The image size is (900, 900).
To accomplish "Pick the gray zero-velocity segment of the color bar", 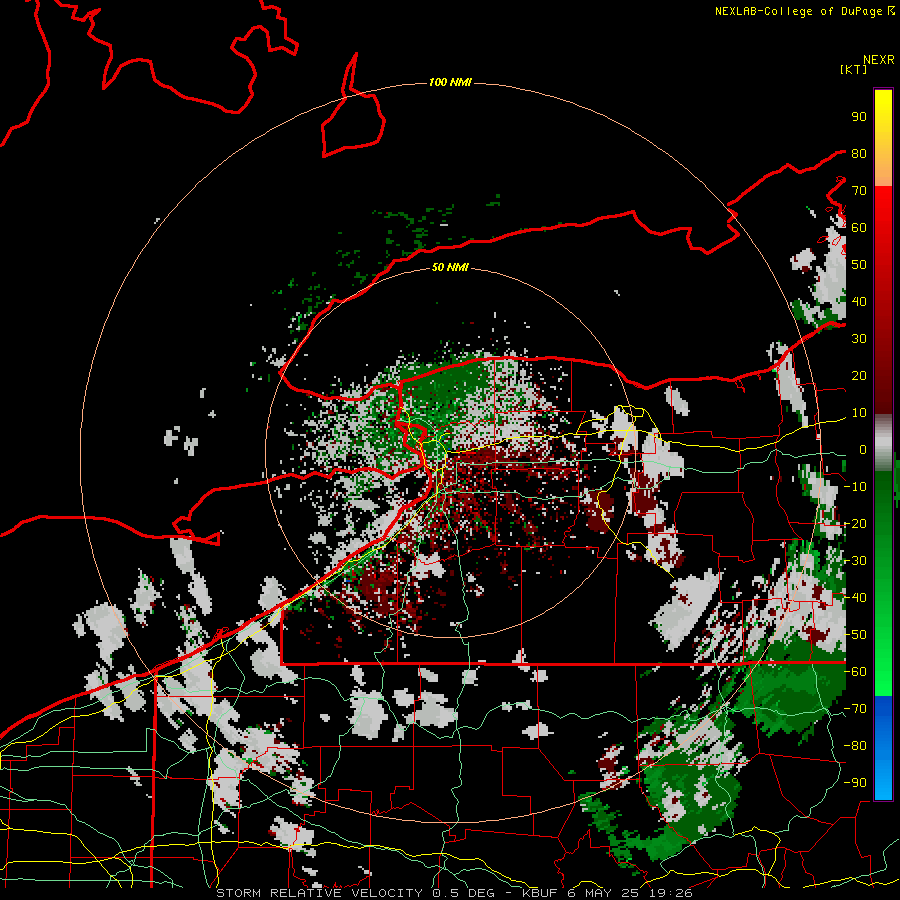I will coord(883,443).
